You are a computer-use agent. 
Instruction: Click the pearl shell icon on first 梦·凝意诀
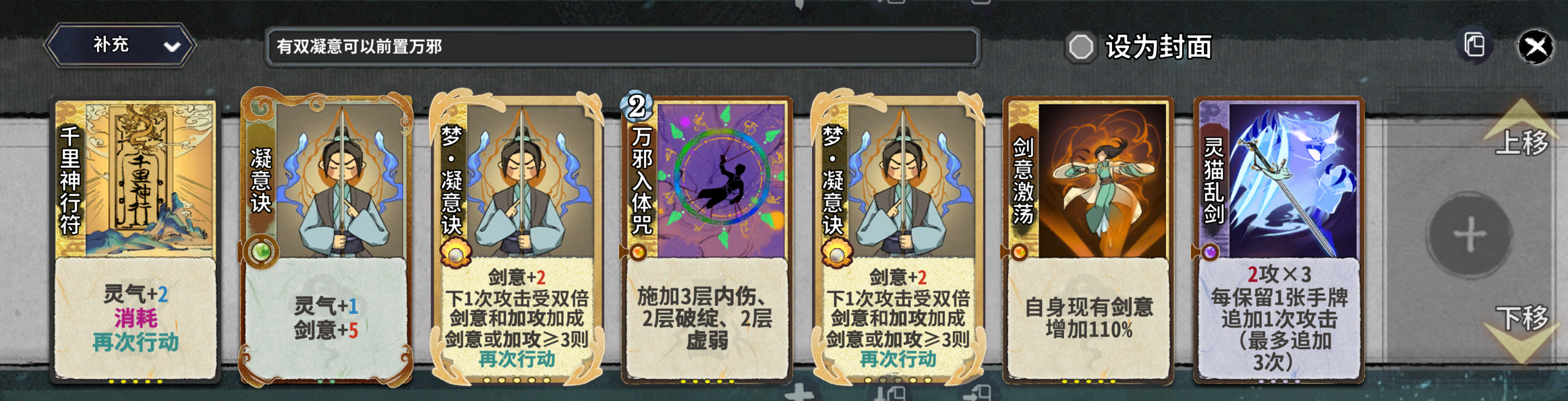(x=456, y=255)
